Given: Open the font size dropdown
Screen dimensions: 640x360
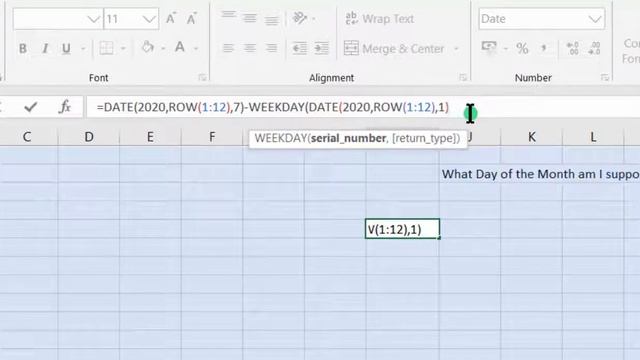Looking at the screenshot, I should (x=149, y=19).
